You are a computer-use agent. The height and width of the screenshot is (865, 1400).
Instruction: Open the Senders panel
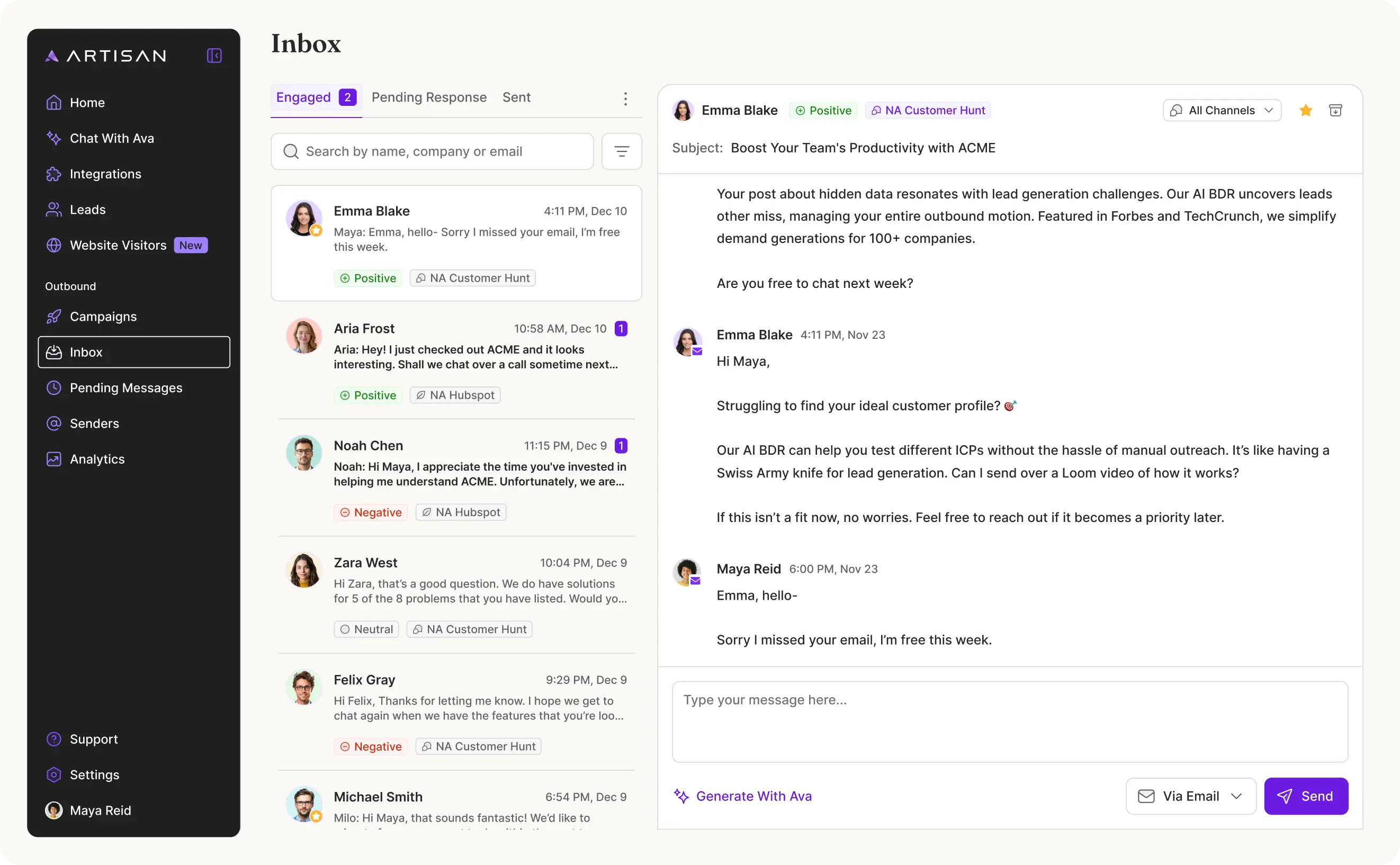pos(94,424)
